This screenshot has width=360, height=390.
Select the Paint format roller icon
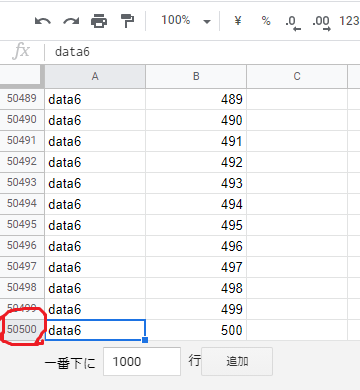(127, 21)
